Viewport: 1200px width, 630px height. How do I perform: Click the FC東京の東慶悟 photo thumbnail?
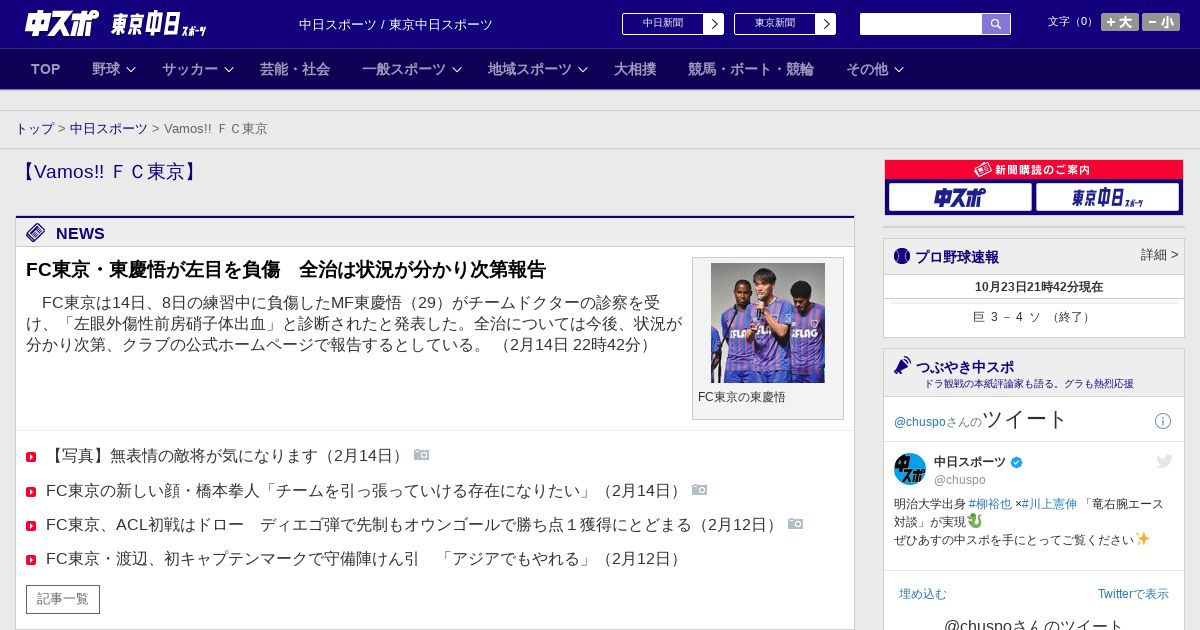768,323
